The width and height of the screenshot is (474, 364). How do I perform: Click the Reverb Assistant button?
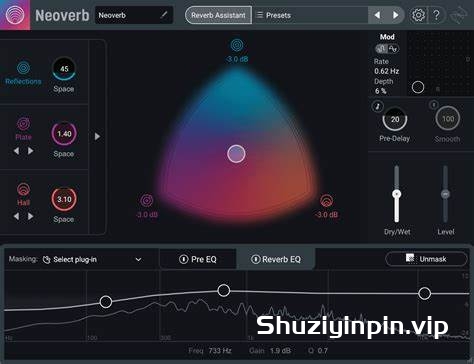pos(218,15)
